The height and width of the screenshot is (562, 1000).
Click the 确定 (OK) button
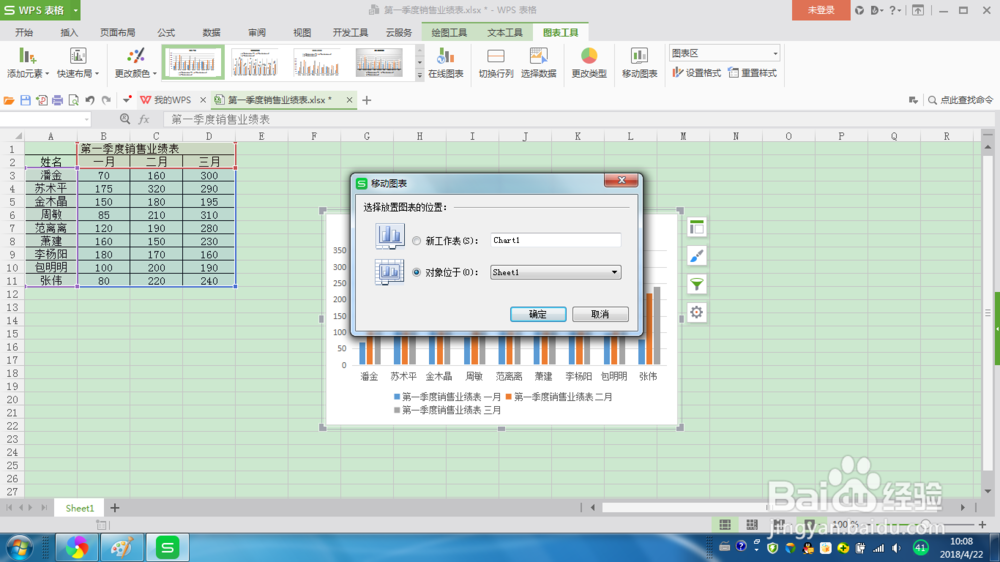[538, 314]
